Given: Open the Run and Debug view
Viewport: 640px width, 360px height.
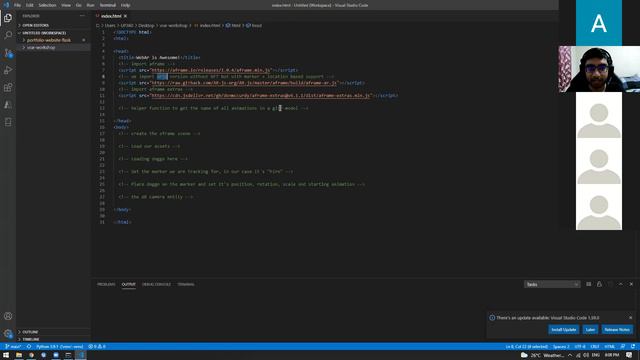Looking at the screenshot, I should point(8,70).
